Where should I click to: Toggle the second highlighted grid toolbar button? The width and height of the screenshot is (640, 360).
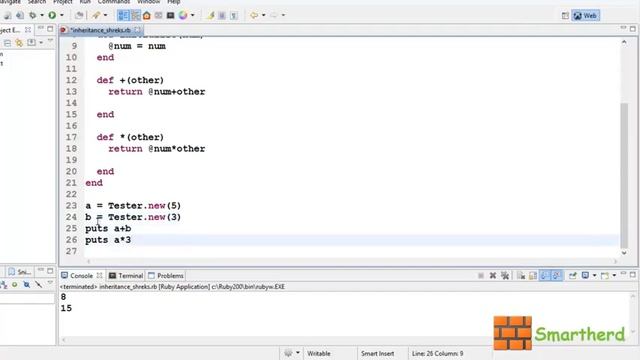[x=136, y=16]
